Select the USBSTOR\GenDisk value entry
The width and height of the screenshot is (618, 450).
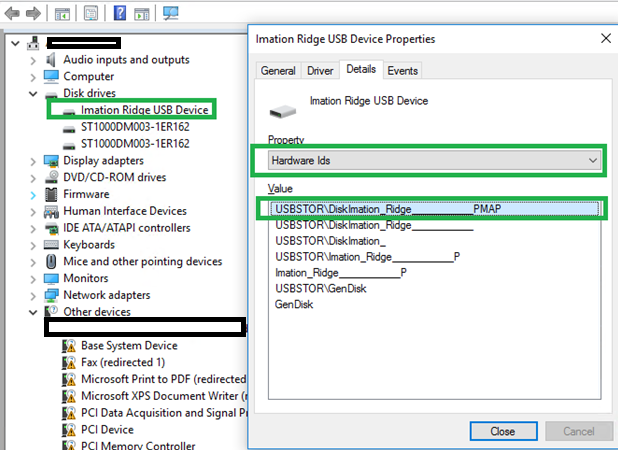(x=321, y=288)
